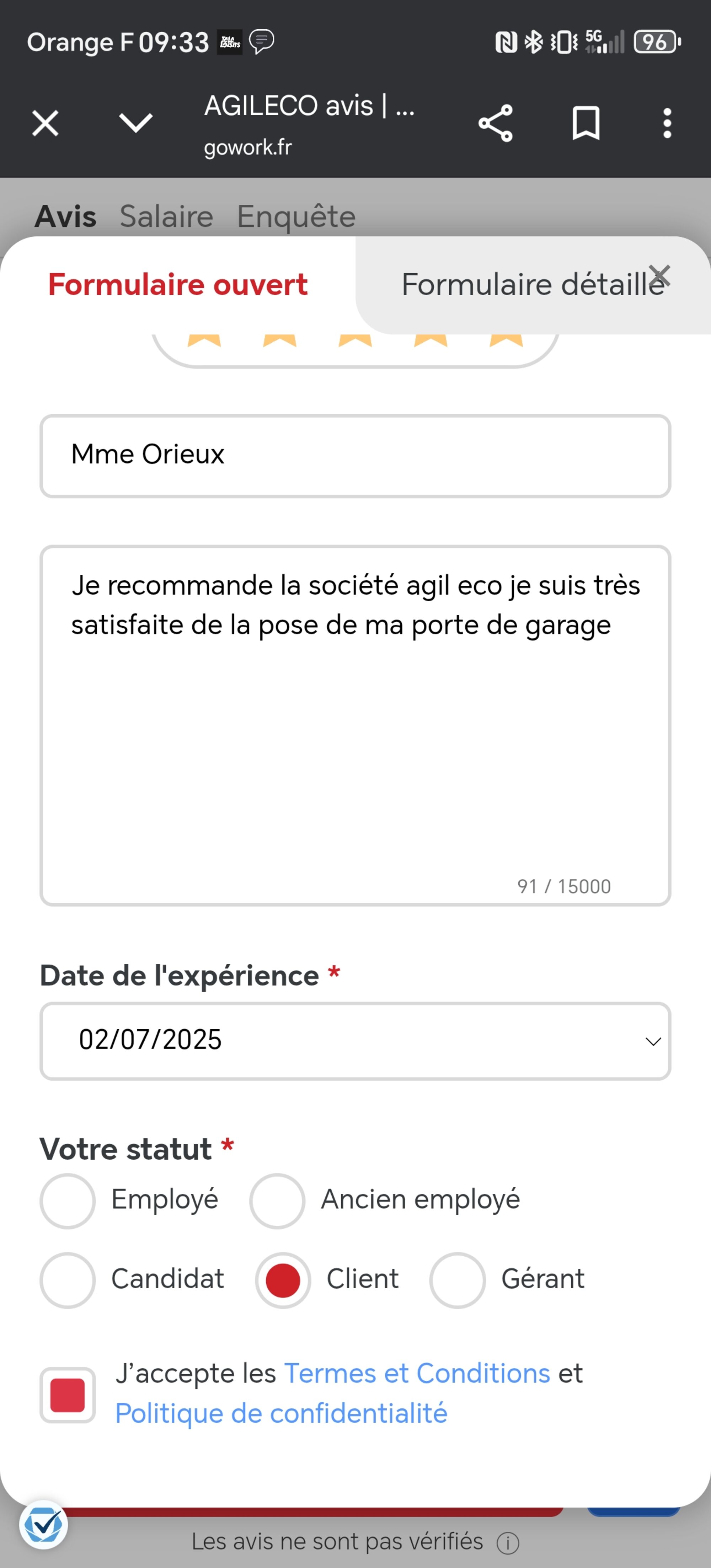Tap the downward chevron minimize icon
Screen dimensions: 711x1568
tap(136, 123)
